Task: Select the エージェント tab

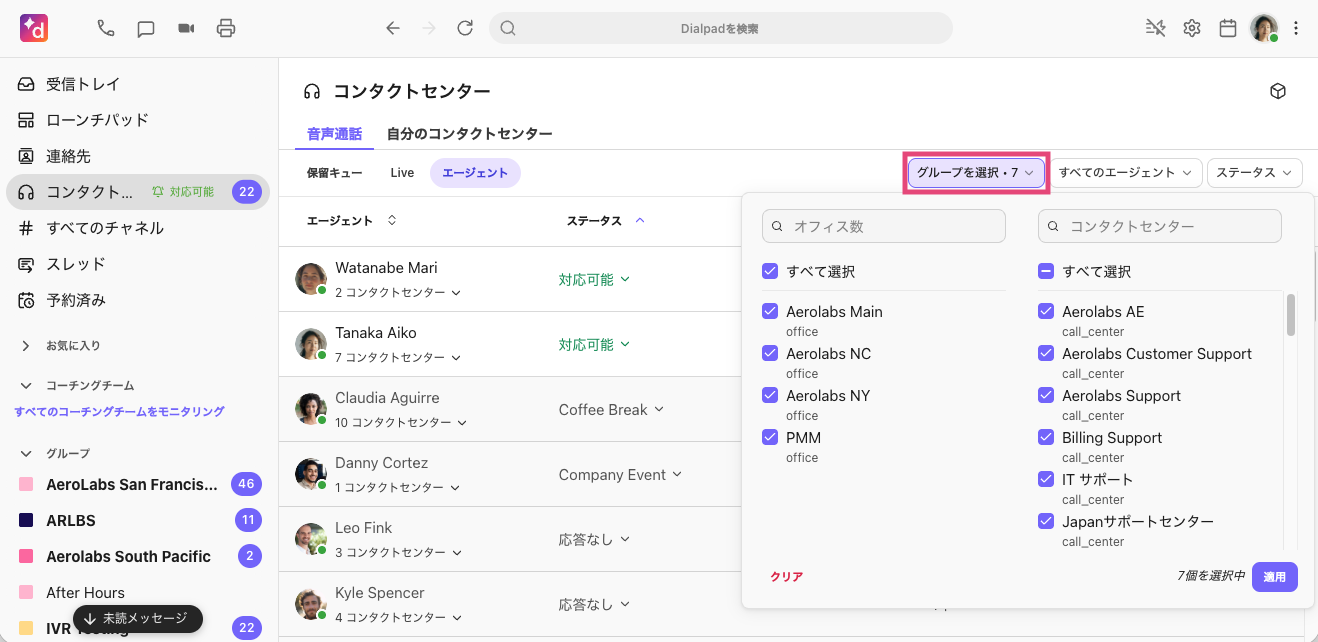Action: [475, 173]
